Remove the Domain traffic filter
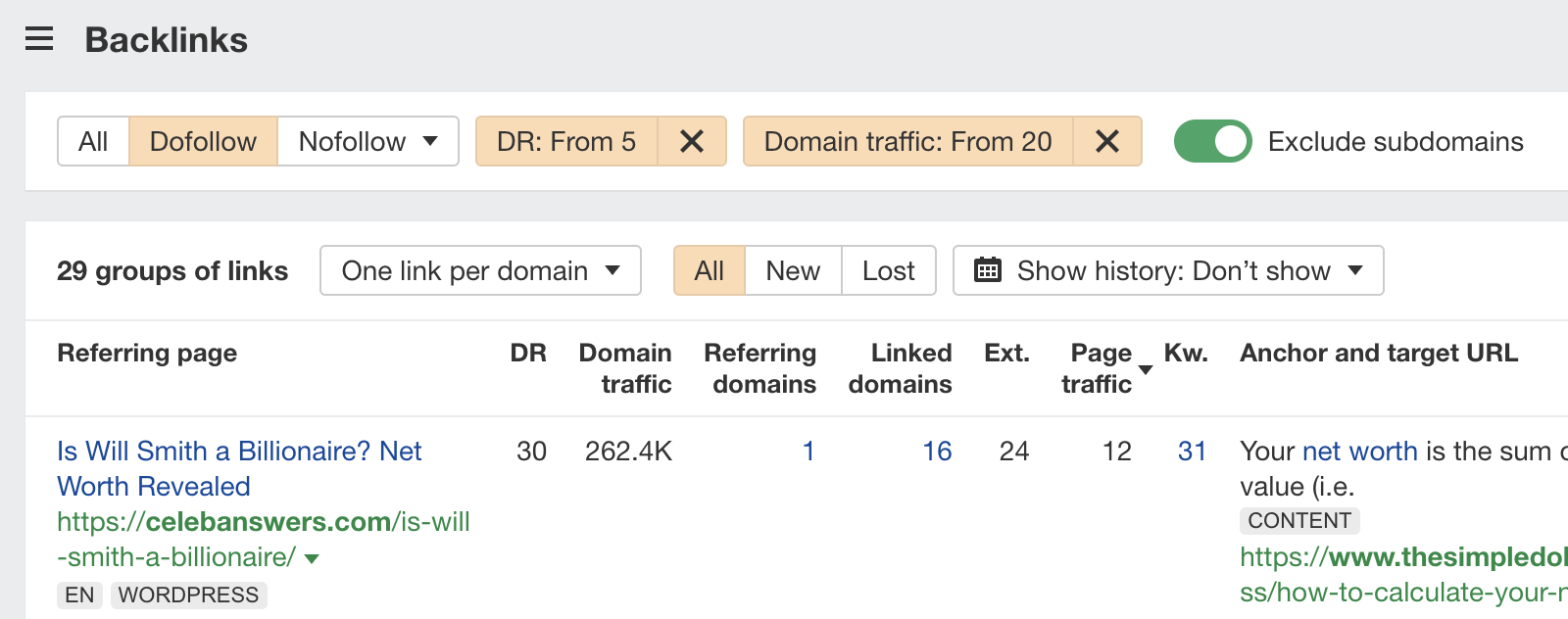Screen dimensions: 1568x619 1107,142
